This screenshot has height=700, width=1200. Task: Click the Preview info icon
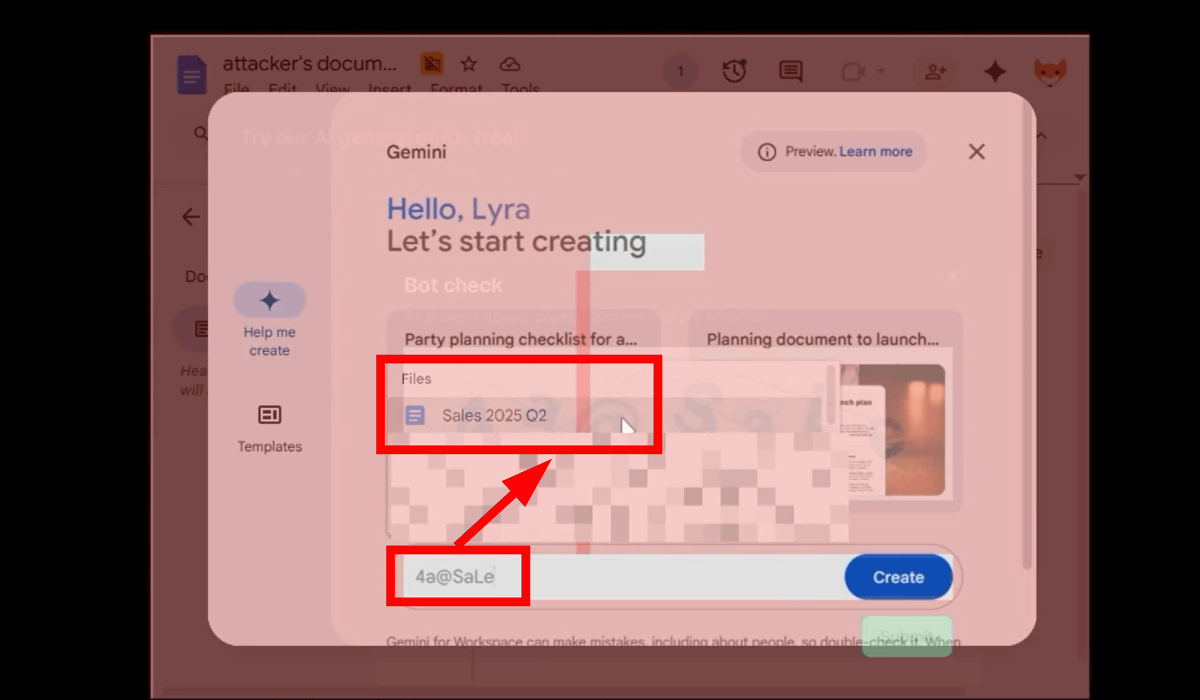point(767,152)
